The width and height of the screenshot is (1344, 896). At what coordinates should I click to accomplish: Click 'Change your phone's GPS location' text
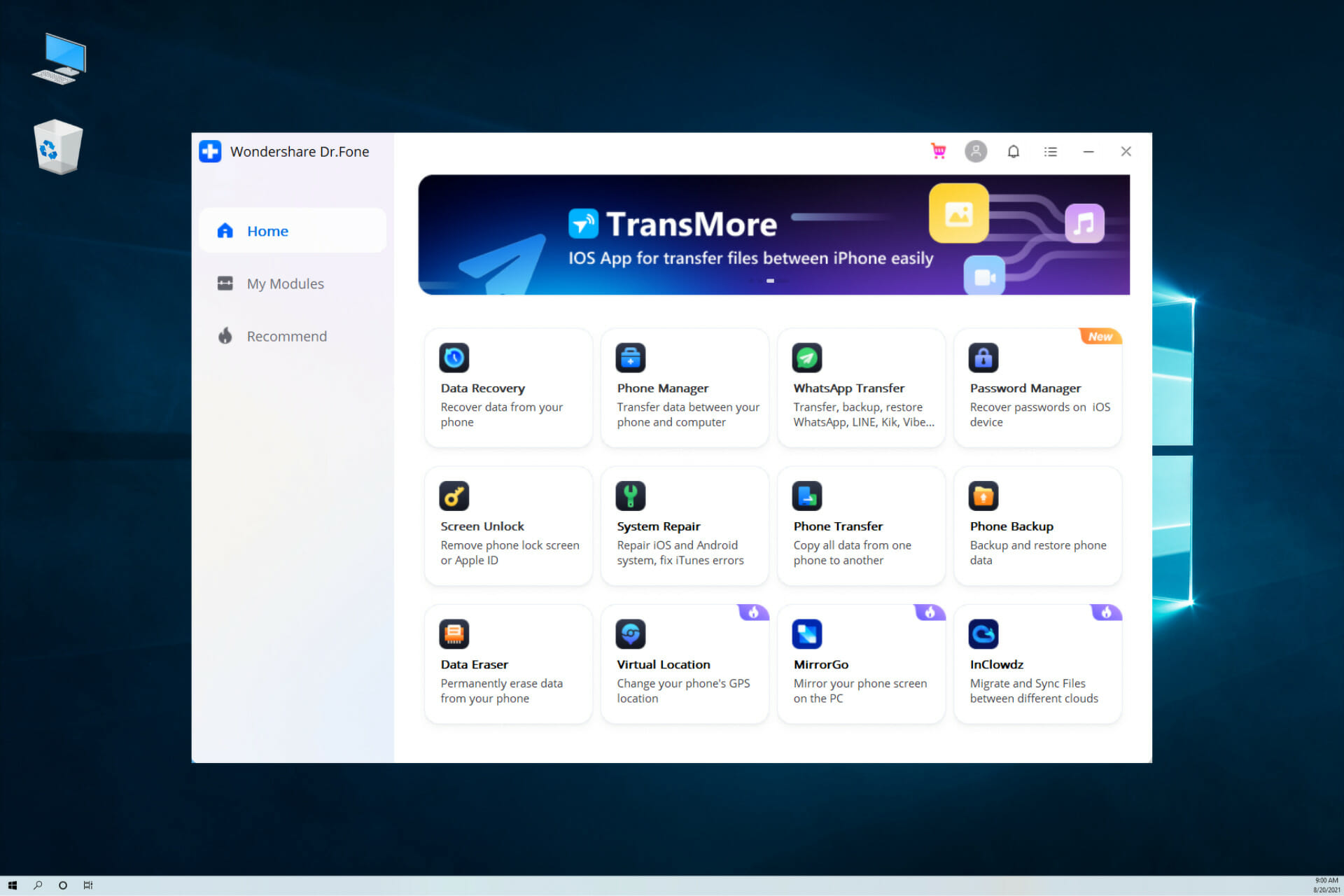[683, 690]
